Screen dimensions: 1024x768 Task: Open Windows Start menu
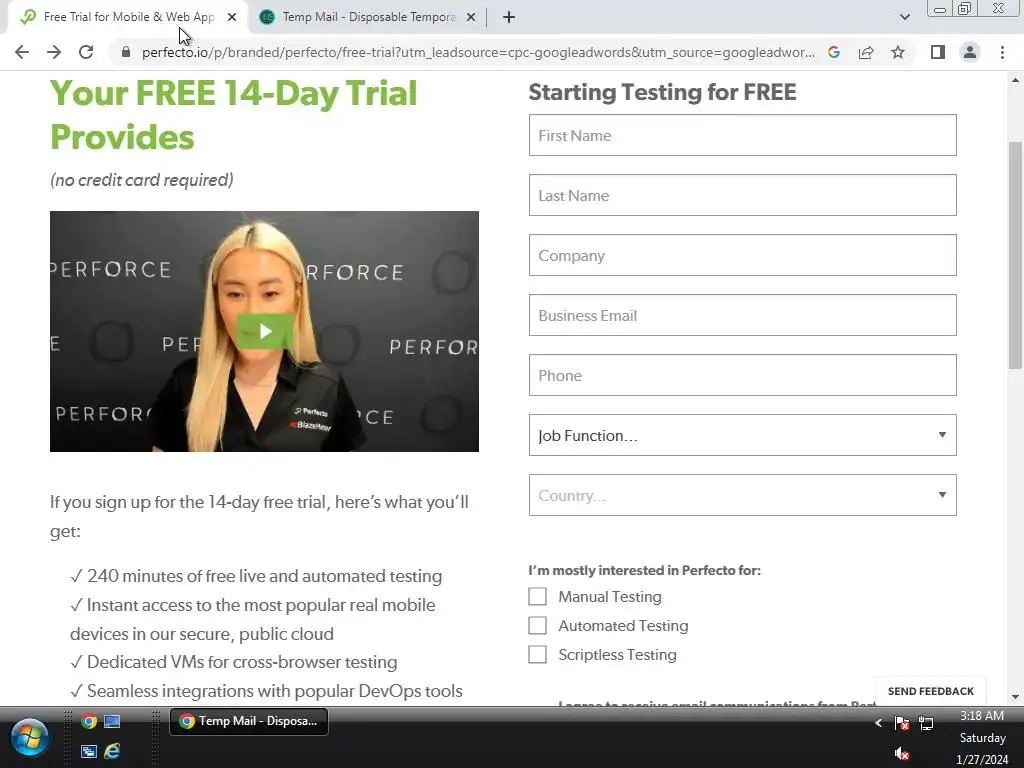(29, 738)
